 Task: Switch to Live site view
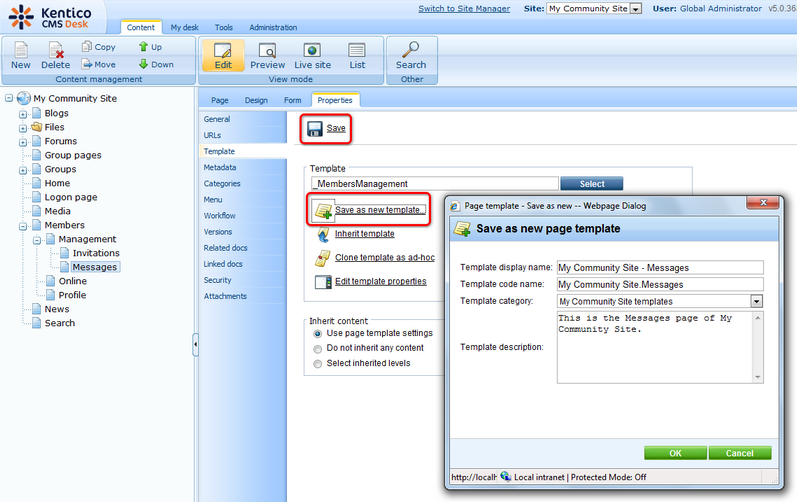[312, 50]
